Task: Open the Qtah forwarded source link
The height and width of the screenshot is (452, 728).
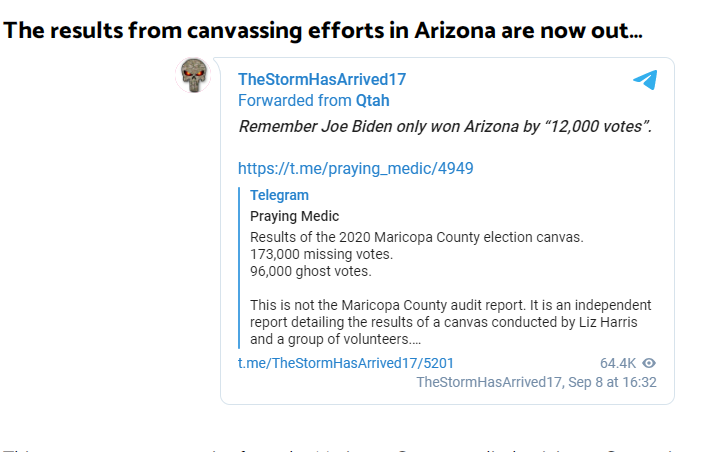Action: point(372,100)
